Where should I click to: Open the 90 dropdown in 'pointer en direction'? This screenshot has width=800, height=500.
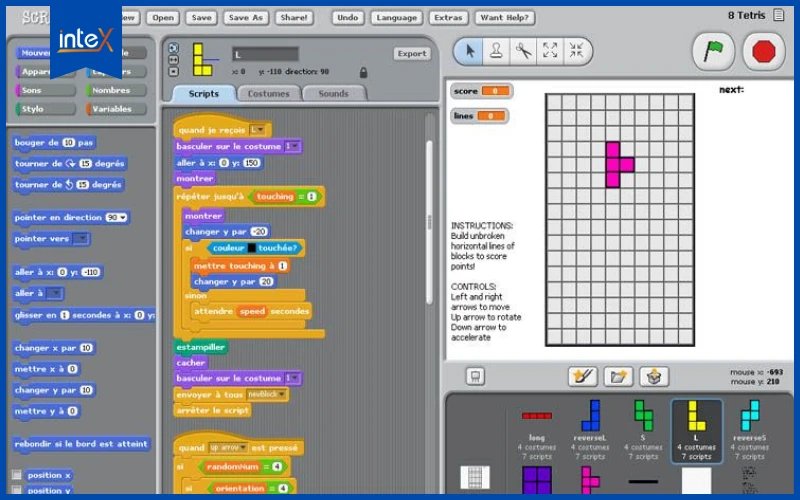[x=116, y=217]
